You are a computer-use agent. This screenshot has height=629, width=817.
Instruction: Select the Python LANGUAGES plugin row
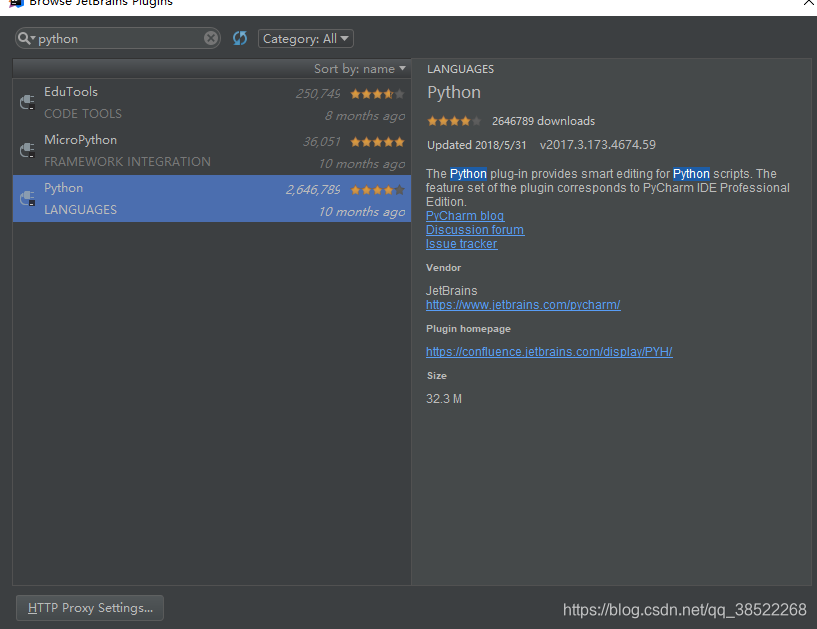click(212, 199)
